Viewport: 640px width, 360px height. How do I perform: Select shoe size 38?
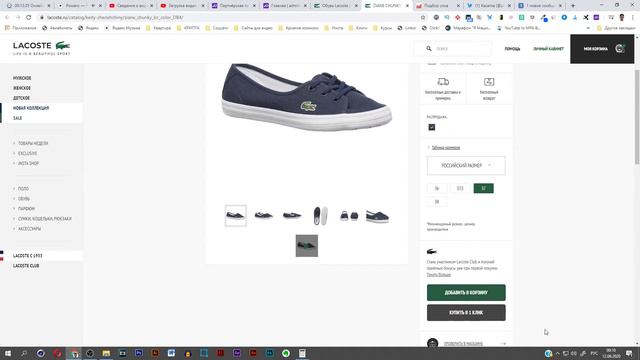coord(437,202)
